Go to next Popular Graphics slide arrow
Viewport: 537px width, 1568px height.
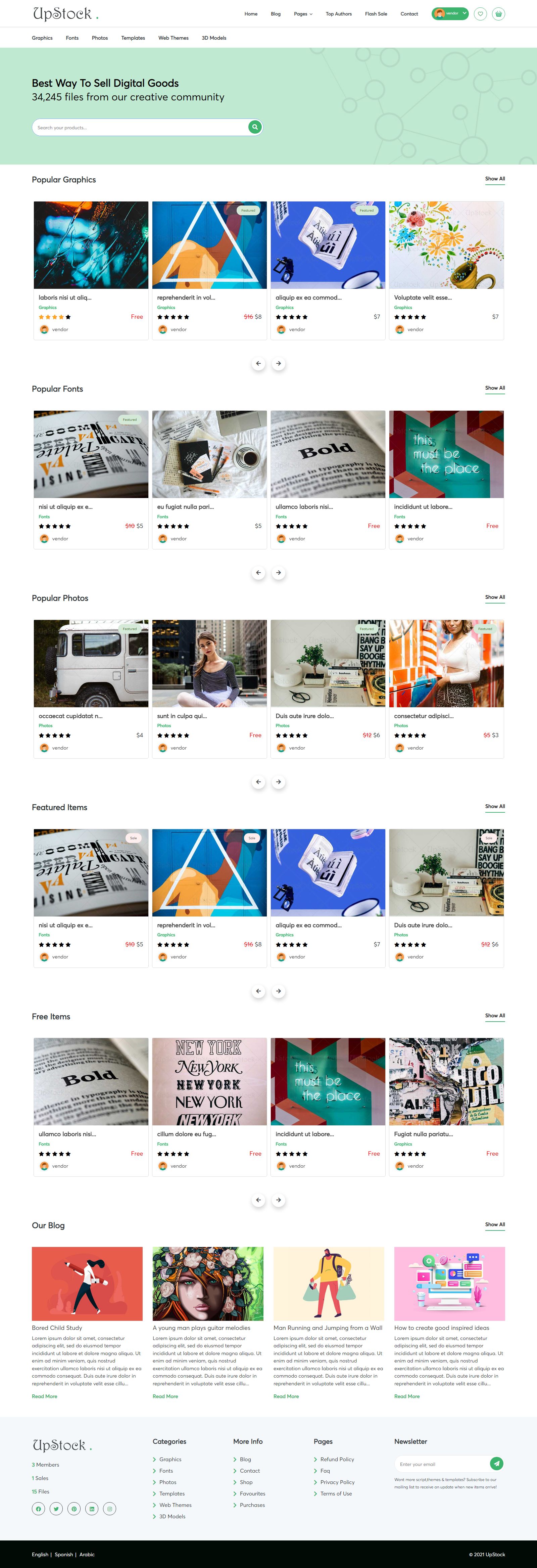click(279, 363)
